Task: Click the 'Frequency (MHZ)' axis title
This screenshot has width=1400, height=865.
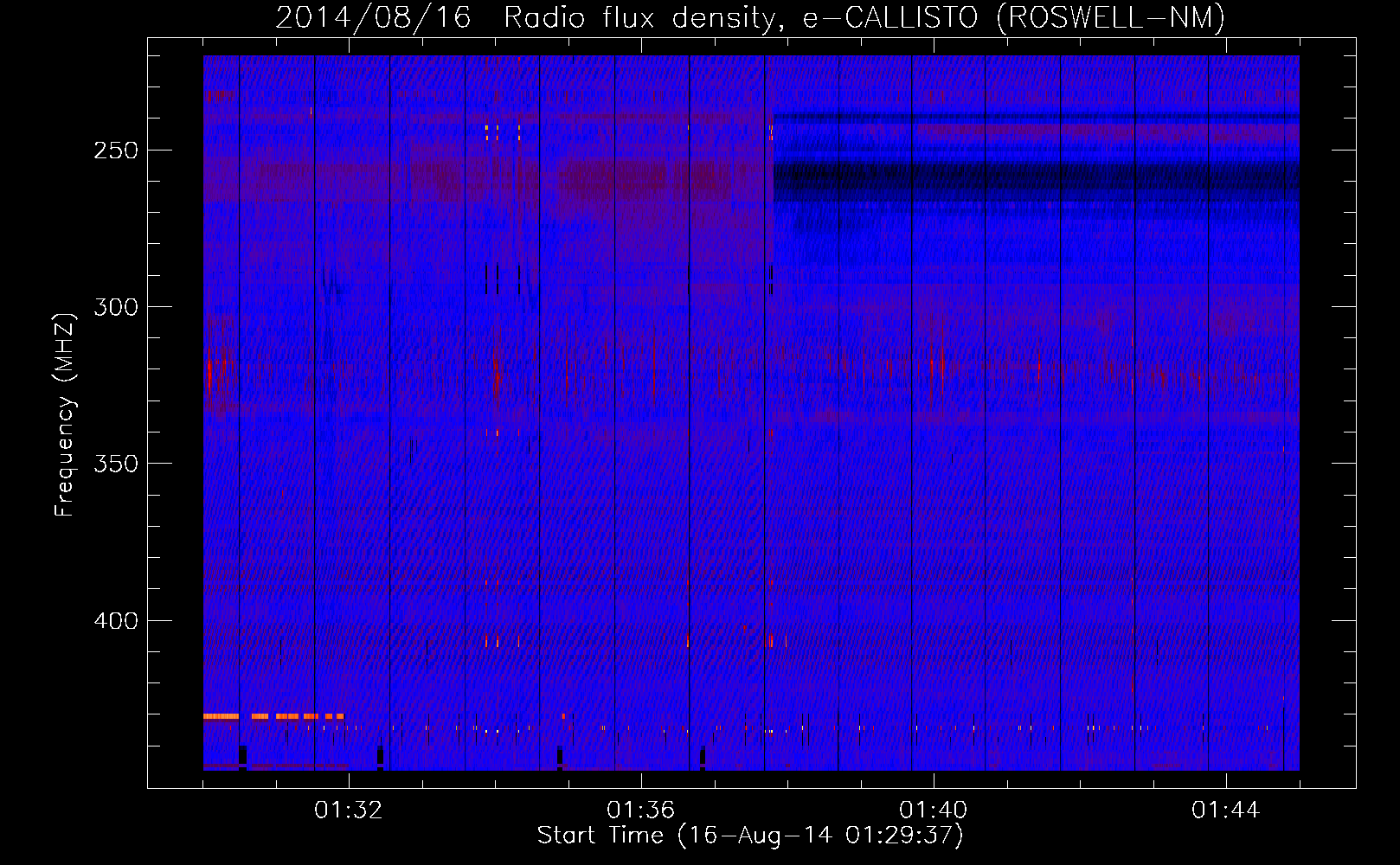Action: 65,414
